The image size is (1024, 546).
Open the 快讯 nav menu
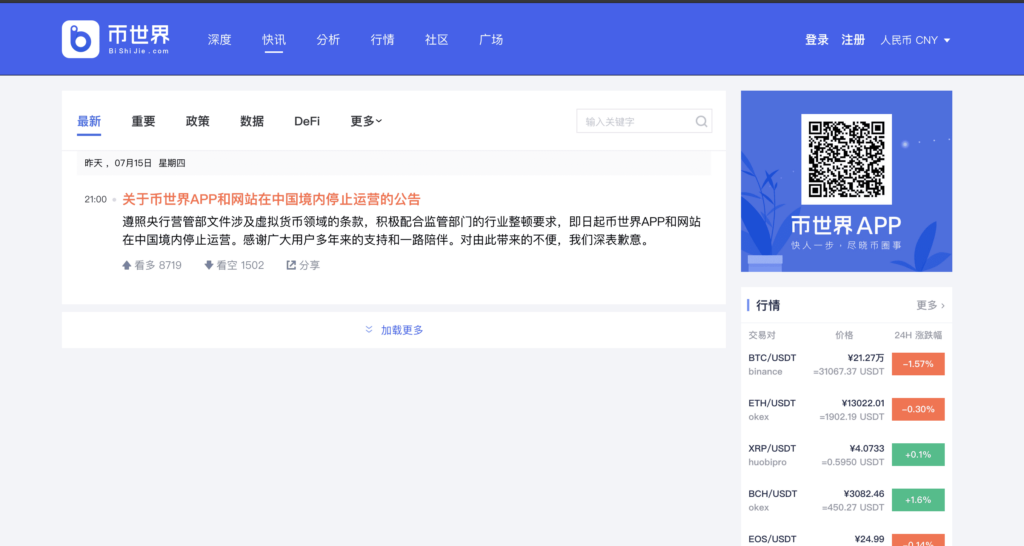coord(274,40)
